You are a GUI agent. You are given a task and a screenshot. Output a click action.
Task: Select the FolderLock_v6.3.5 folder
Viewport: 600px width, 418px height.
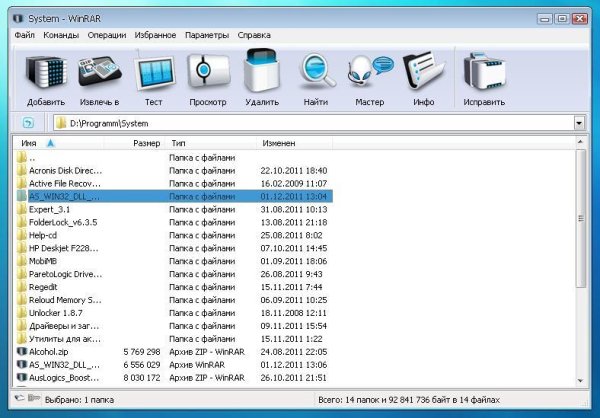point(66,222)
